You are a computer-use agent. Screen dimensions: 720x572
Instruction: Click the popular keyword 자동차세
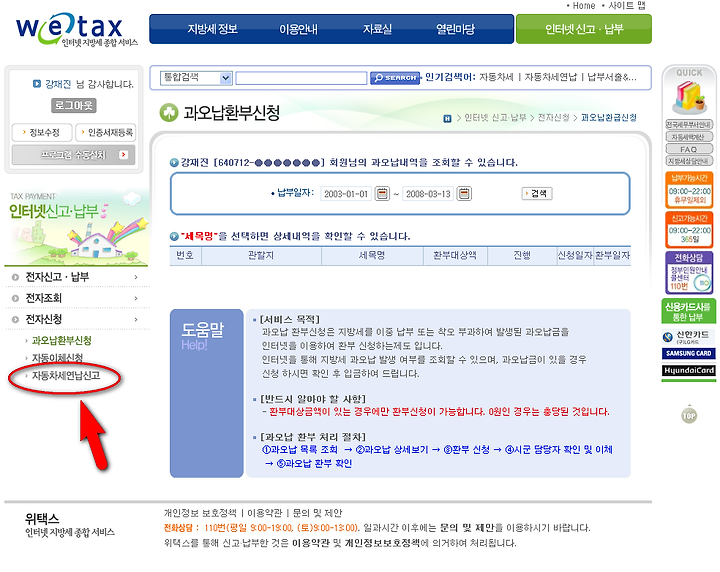[x=496, y=77]
